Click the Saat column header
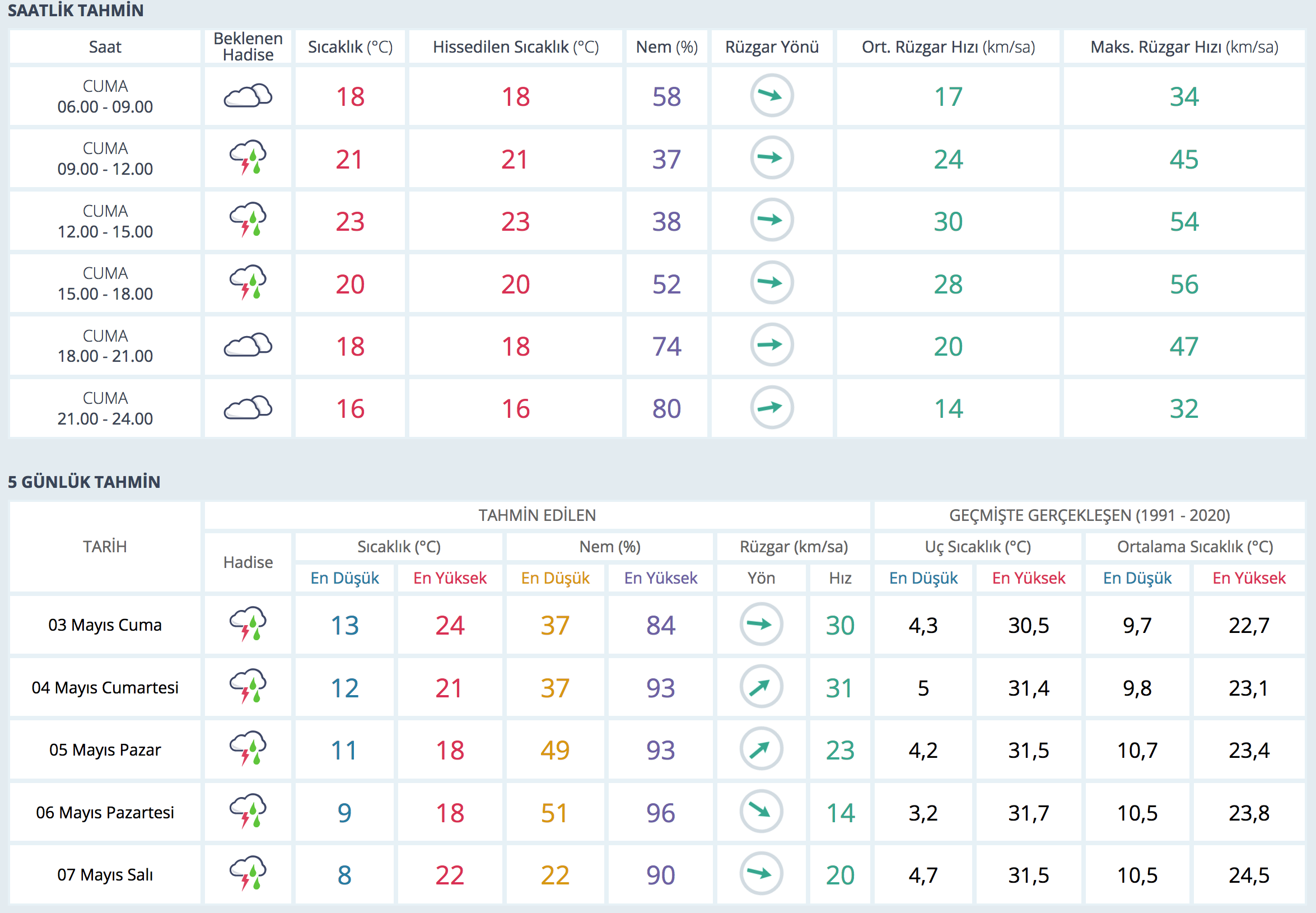1316x913 pixels. pos(105,47)
